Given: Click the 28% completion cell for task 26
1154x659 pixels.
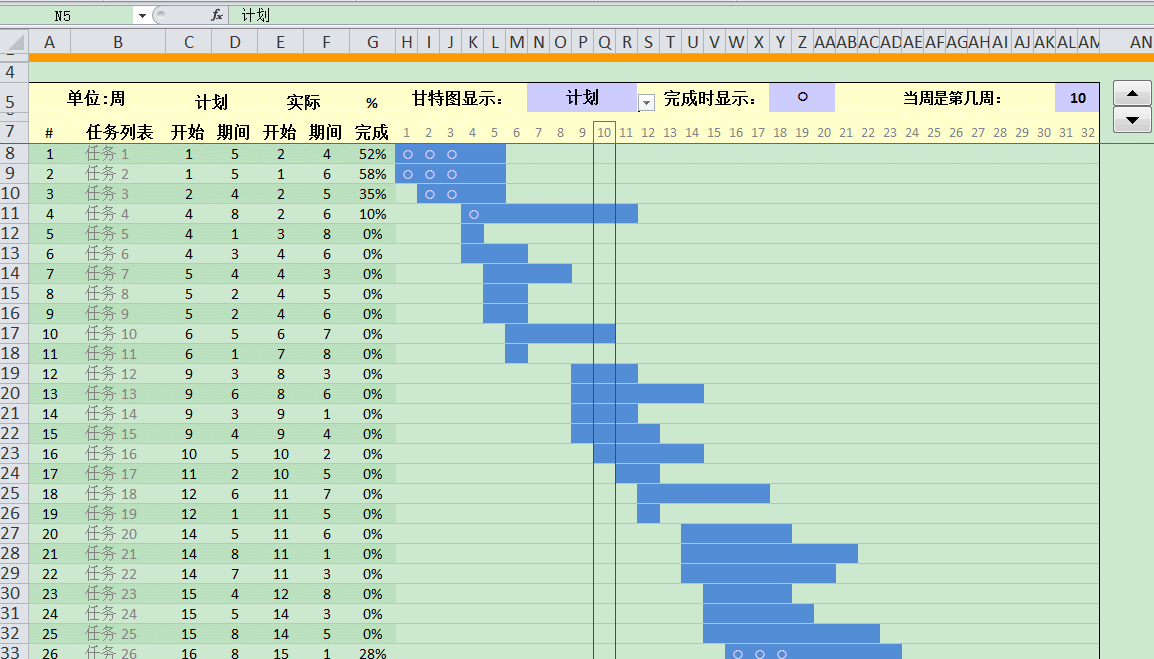Looking at the screenshot, I should [372, 653].
